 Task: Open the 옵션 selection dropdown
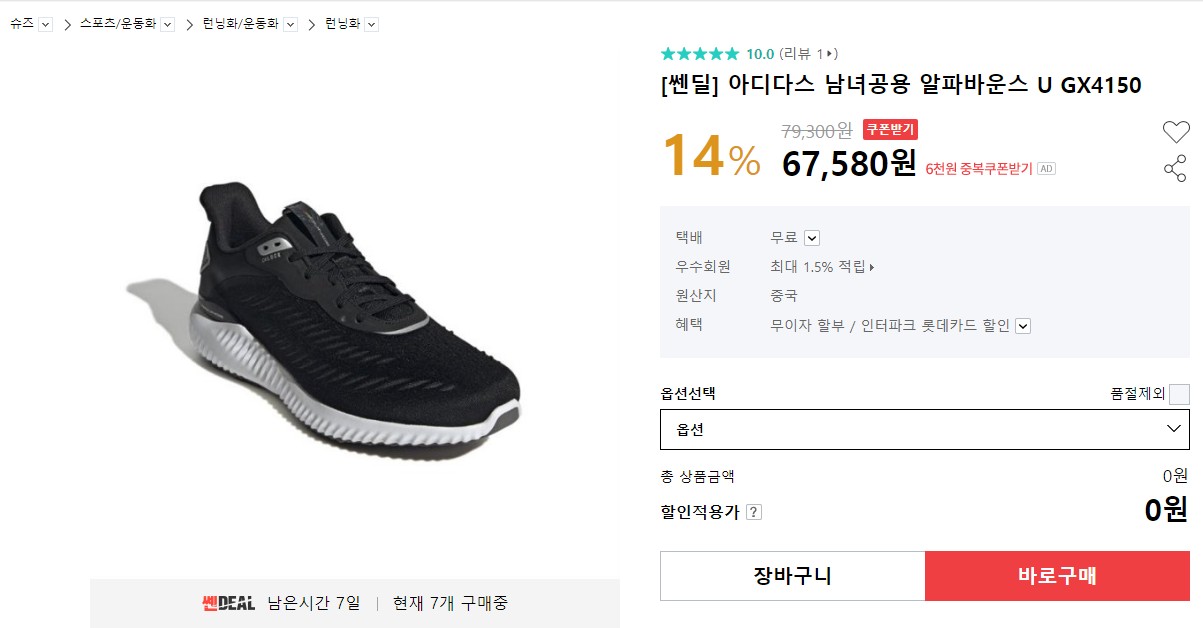click(x=924, y=429)
